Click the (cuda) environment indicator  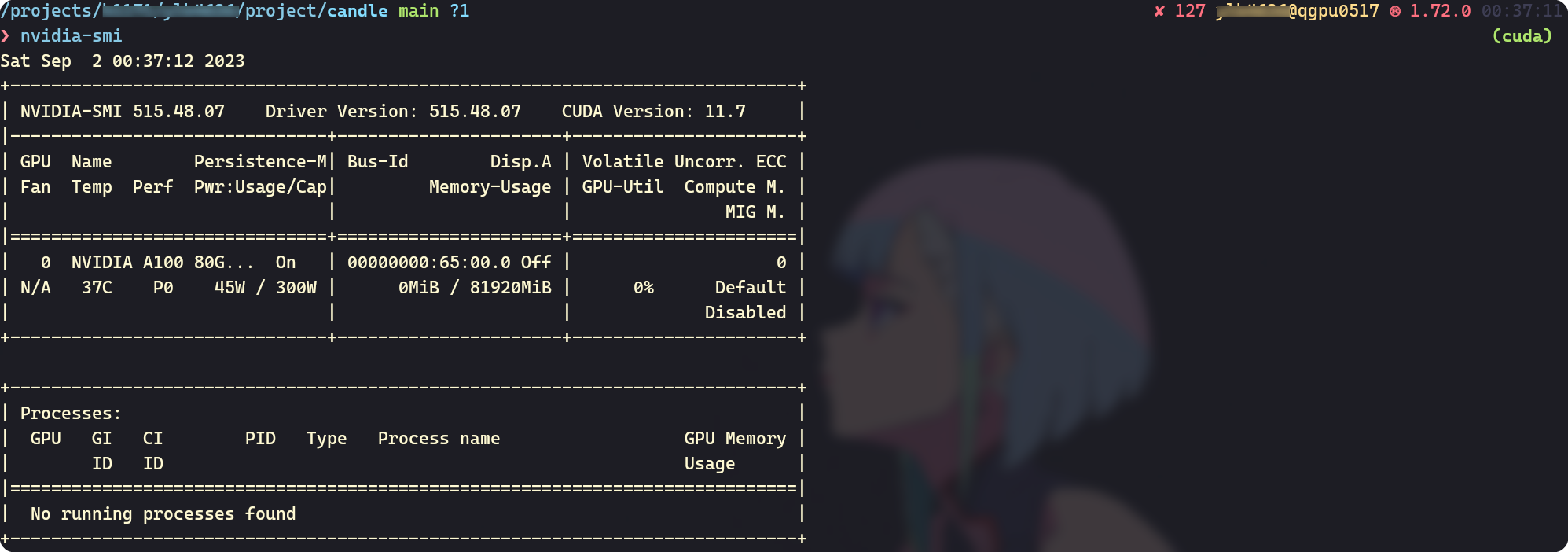click(1522, 36)
